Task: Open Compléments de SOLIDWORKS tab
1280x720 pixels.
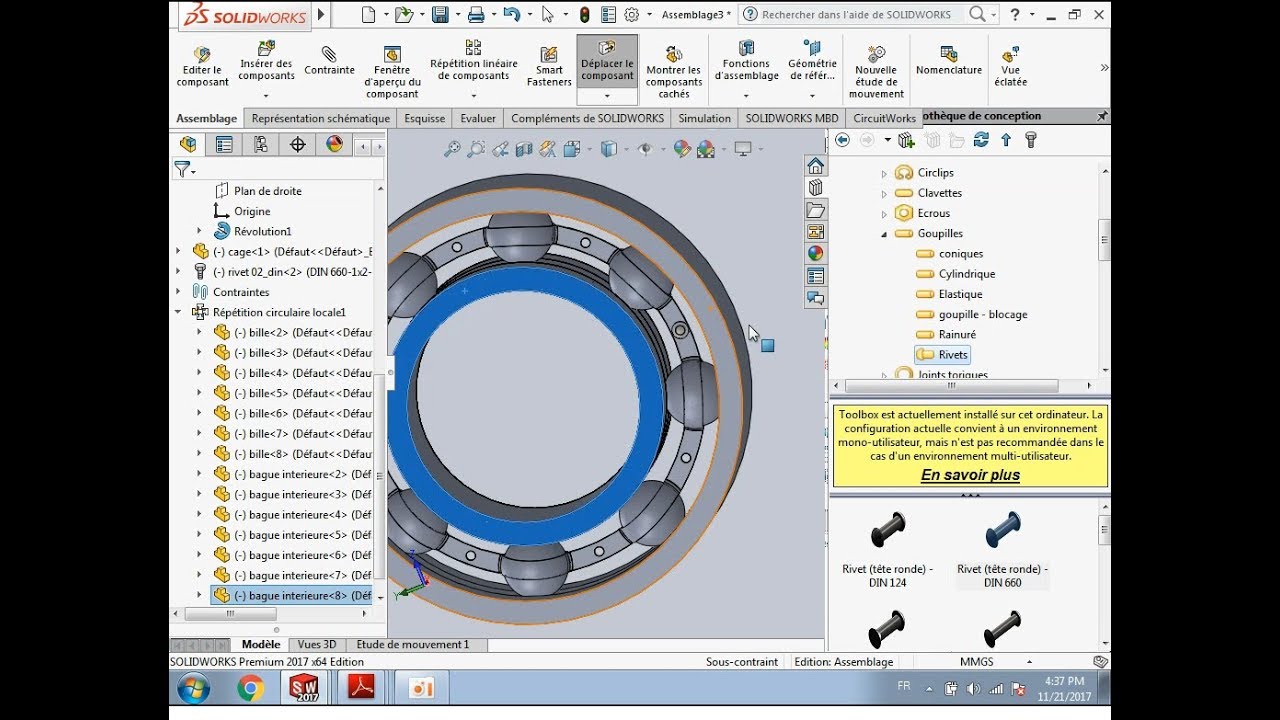Action: pos(587,118)
